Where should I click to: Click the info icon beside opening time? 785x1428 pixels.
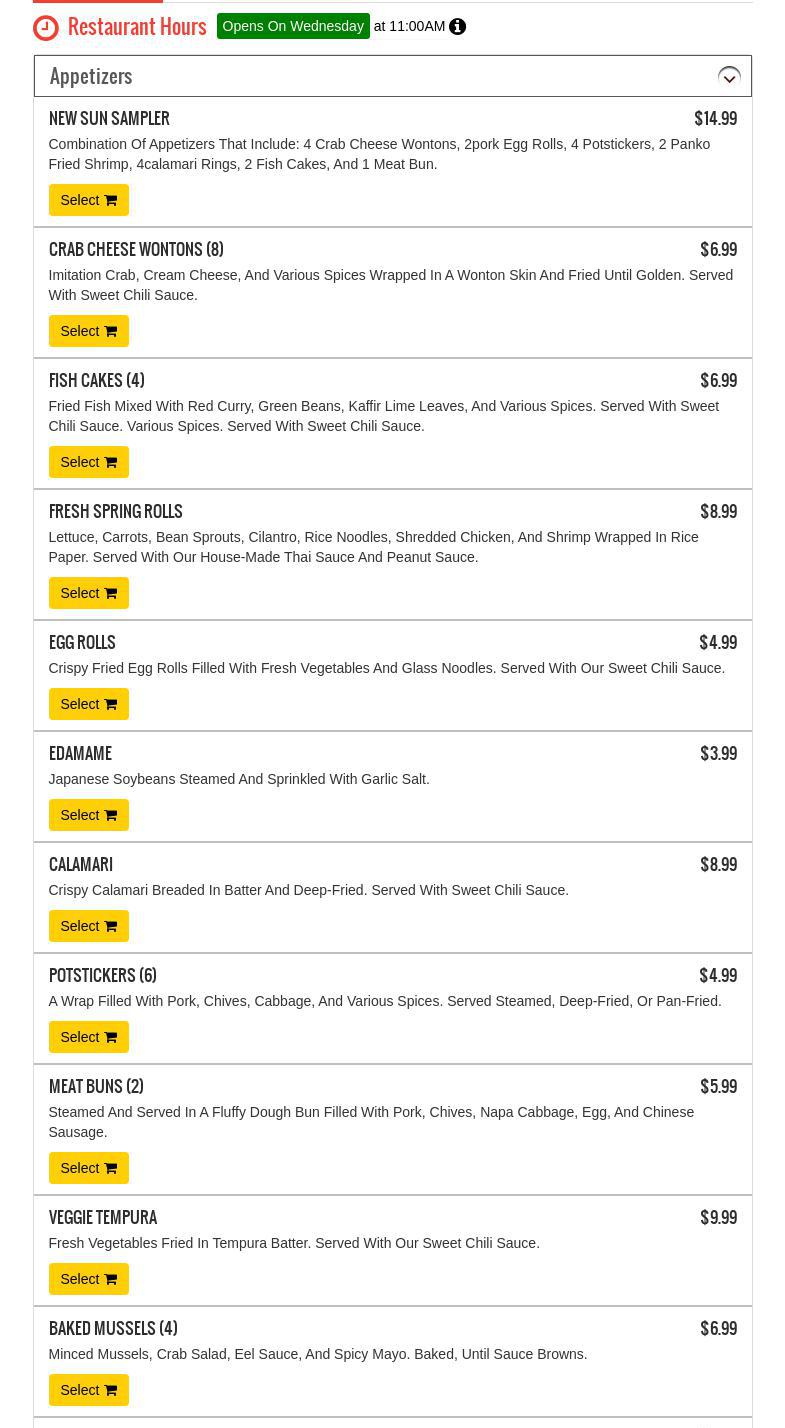point(457,27)
